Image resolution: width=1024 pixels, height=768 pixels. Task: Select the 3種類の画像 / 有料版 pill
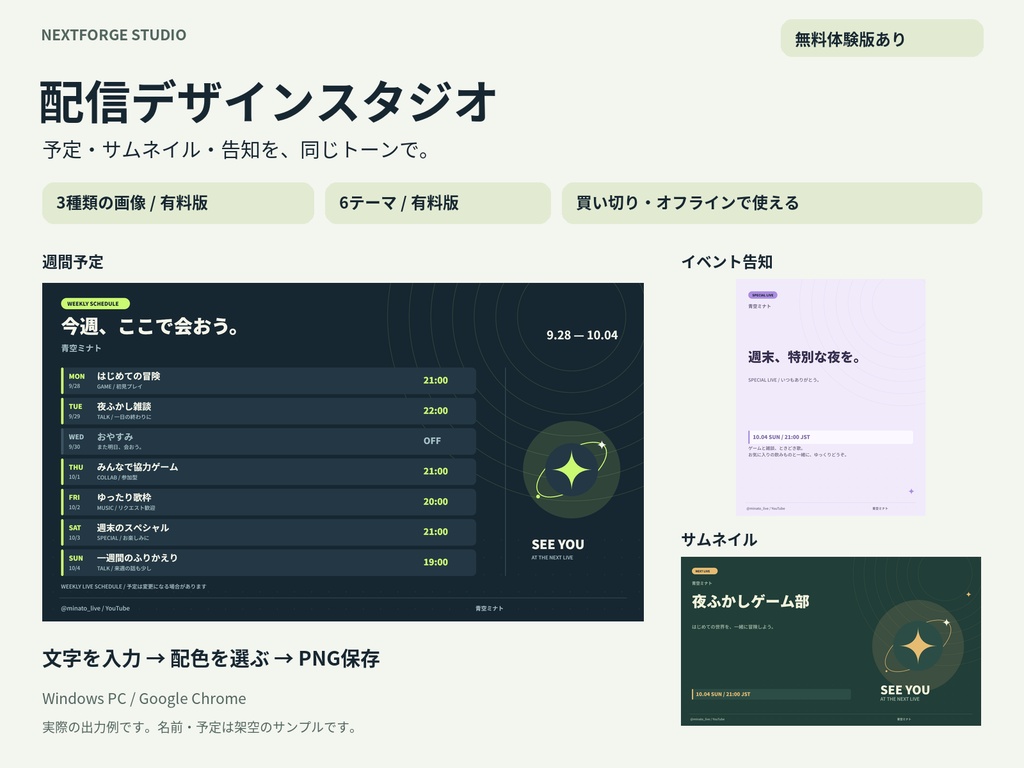[178, 203]
